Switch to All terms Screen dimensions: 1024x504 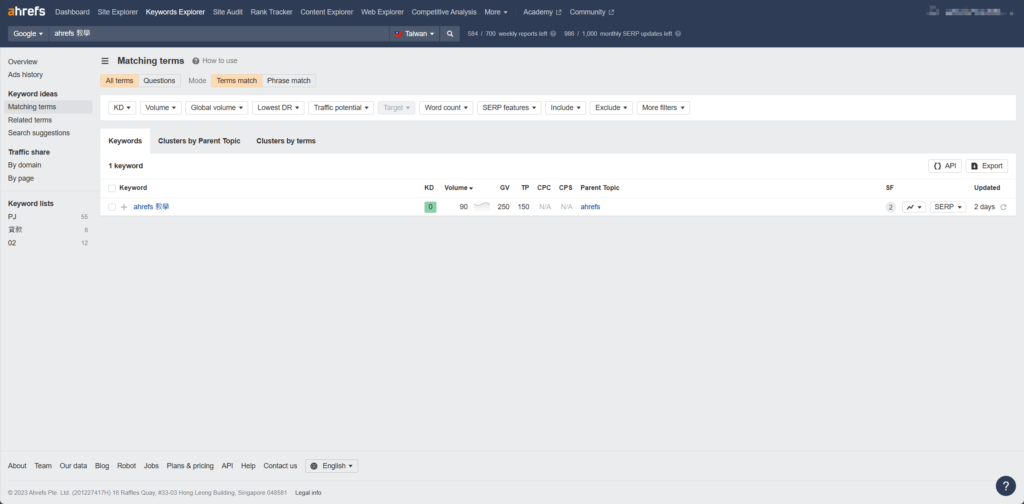[120, 81]
